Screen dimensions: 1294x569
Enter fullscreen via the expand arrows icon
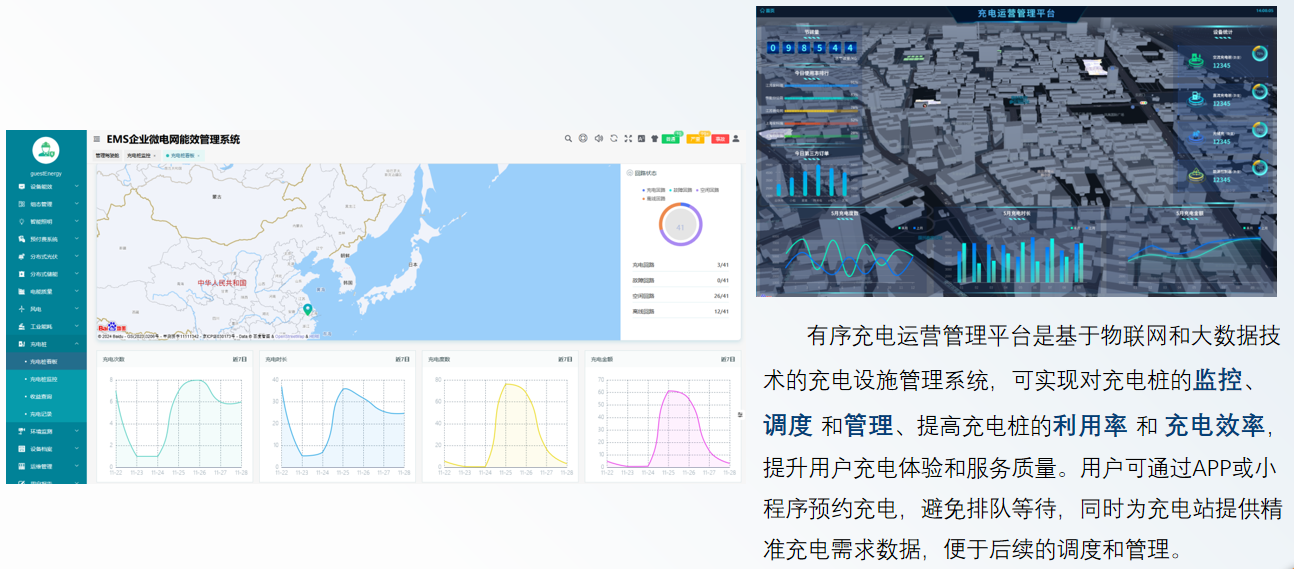(x=628, y=138)
